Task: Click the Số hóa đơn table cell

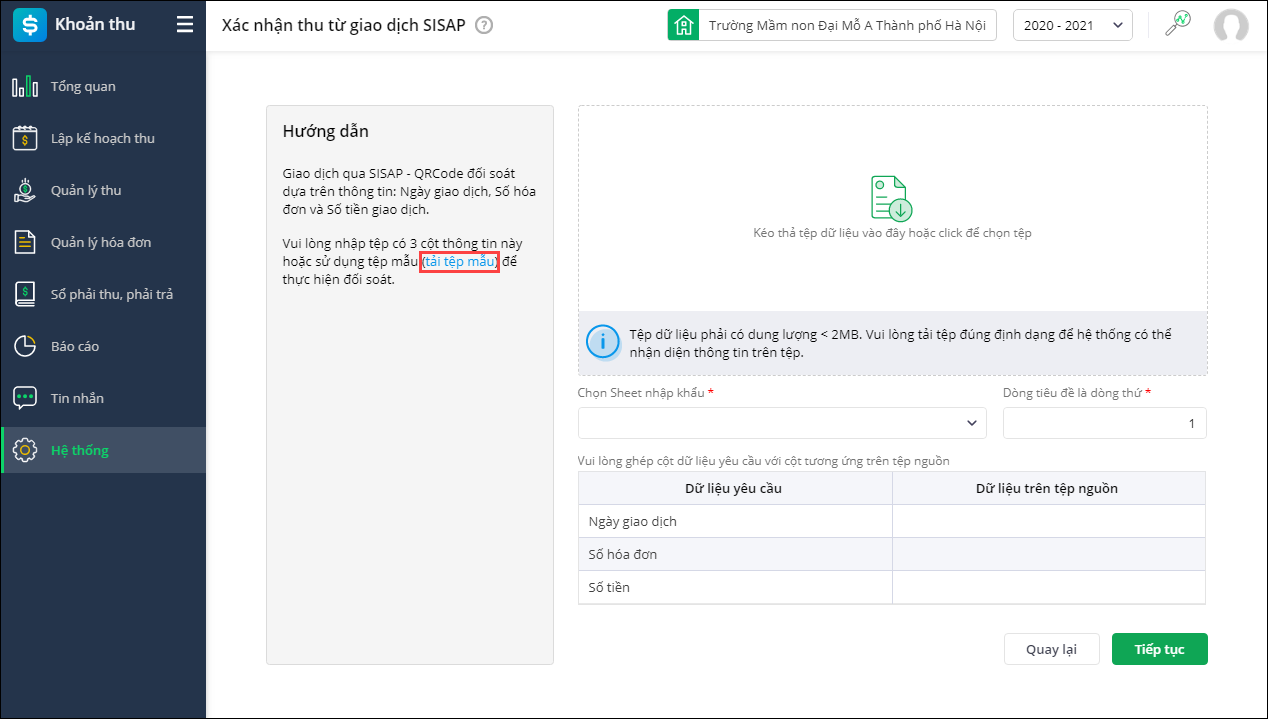Action: click(x=735, y=554)
